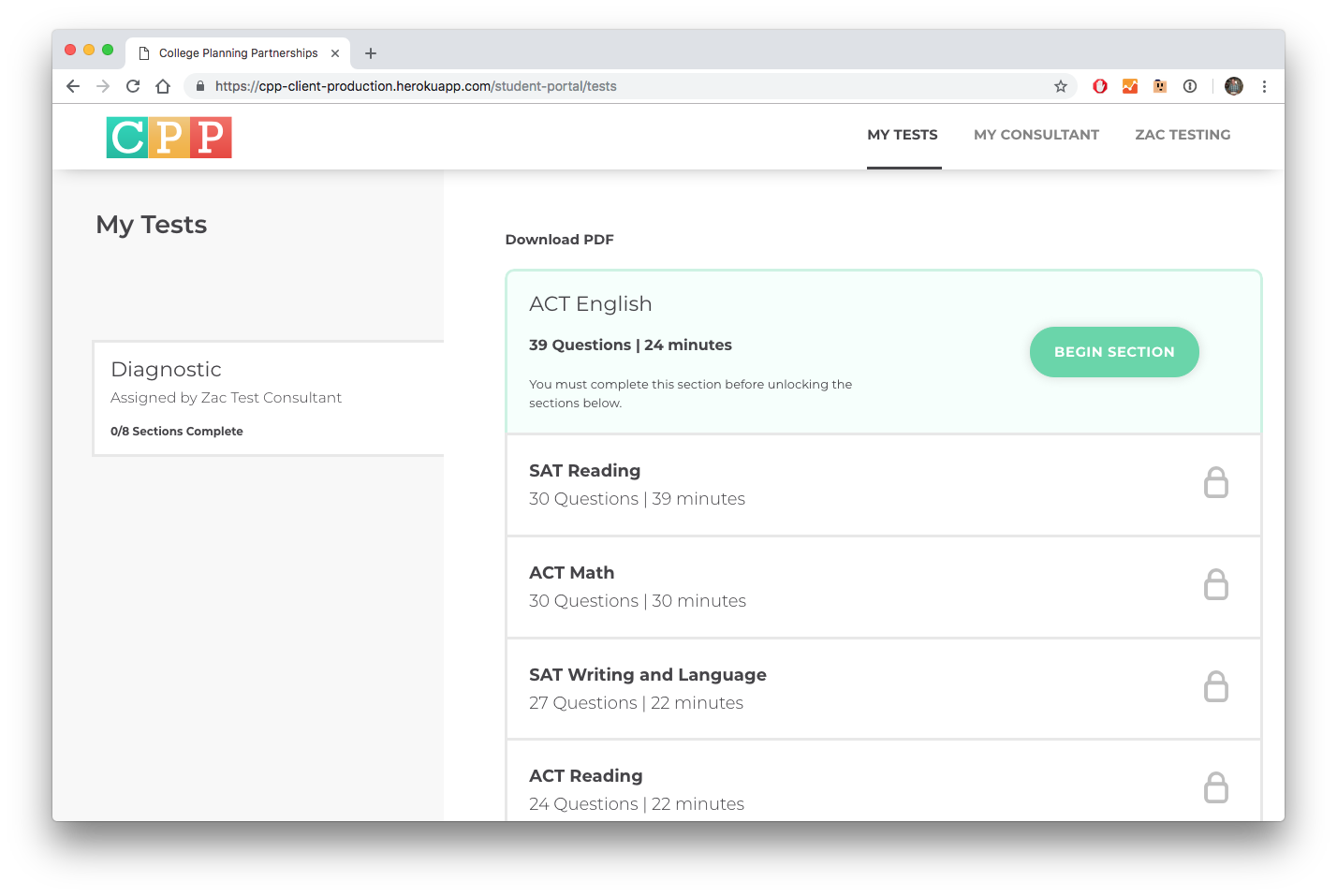Click the lock icon on ACT Reading
Screen dimensions: 1337x896
[x=1216, y=787]
